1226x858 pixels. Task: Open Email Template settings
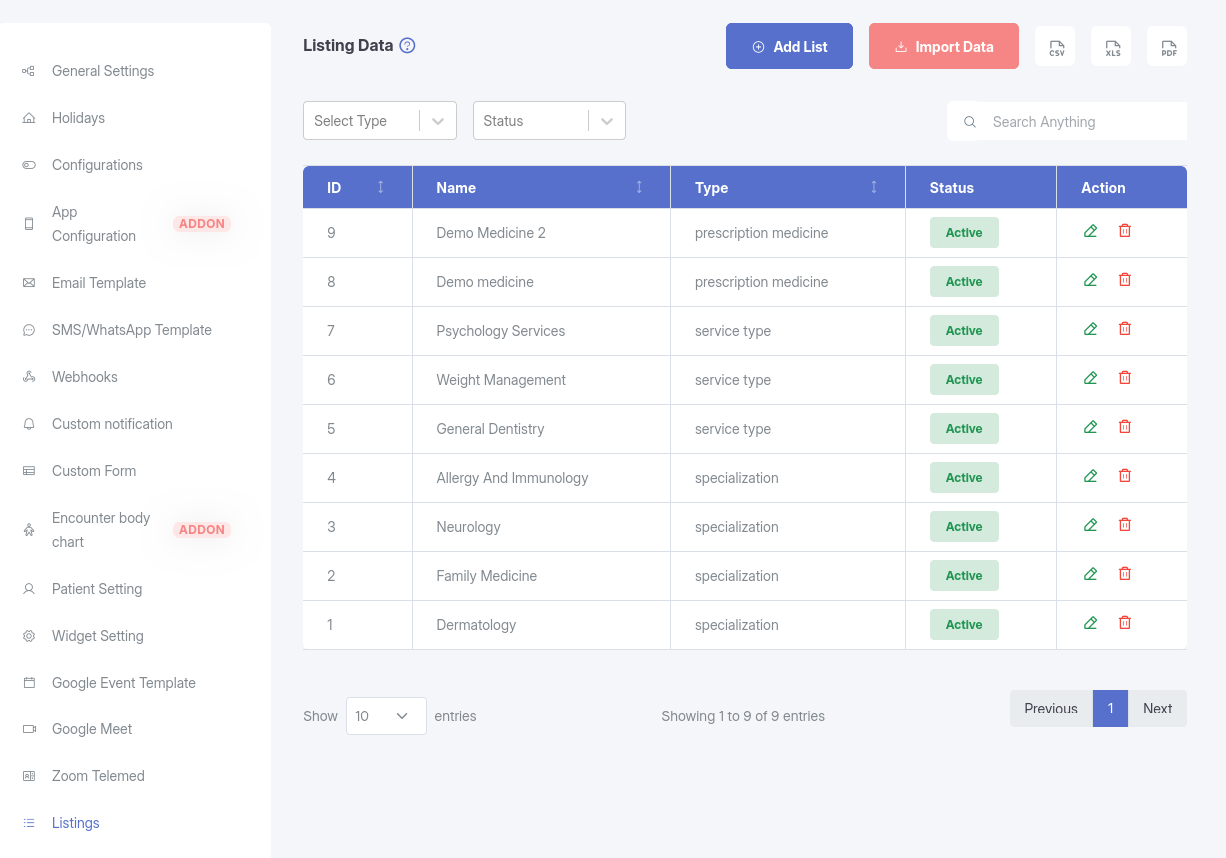99,283
